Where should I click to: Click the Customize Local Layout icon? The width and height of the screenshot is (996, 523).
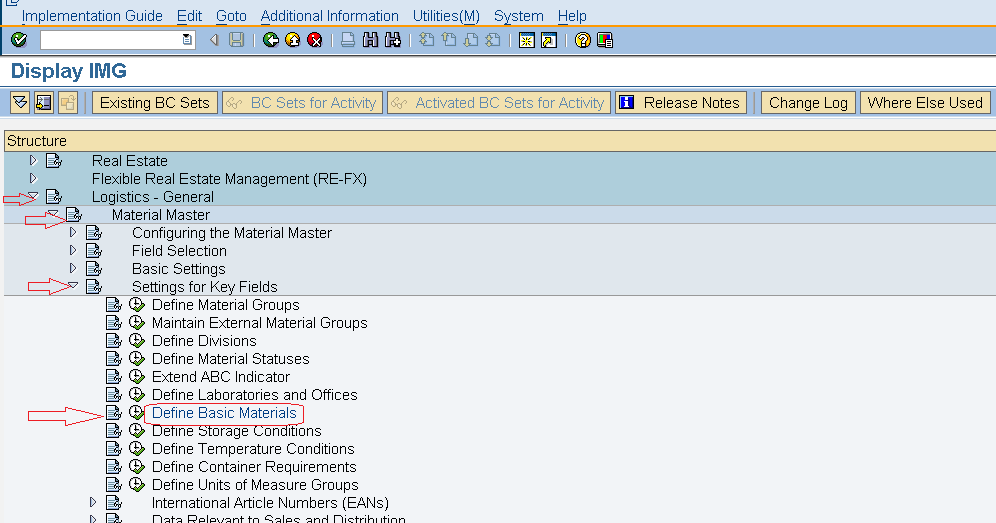click(605, 40)
